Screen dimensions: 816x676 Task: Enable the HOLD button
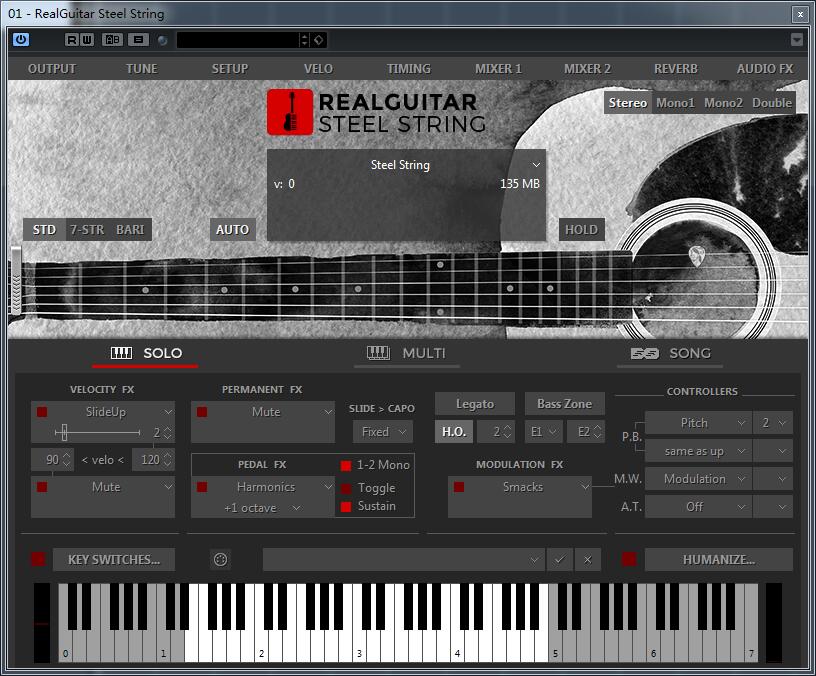581,229
